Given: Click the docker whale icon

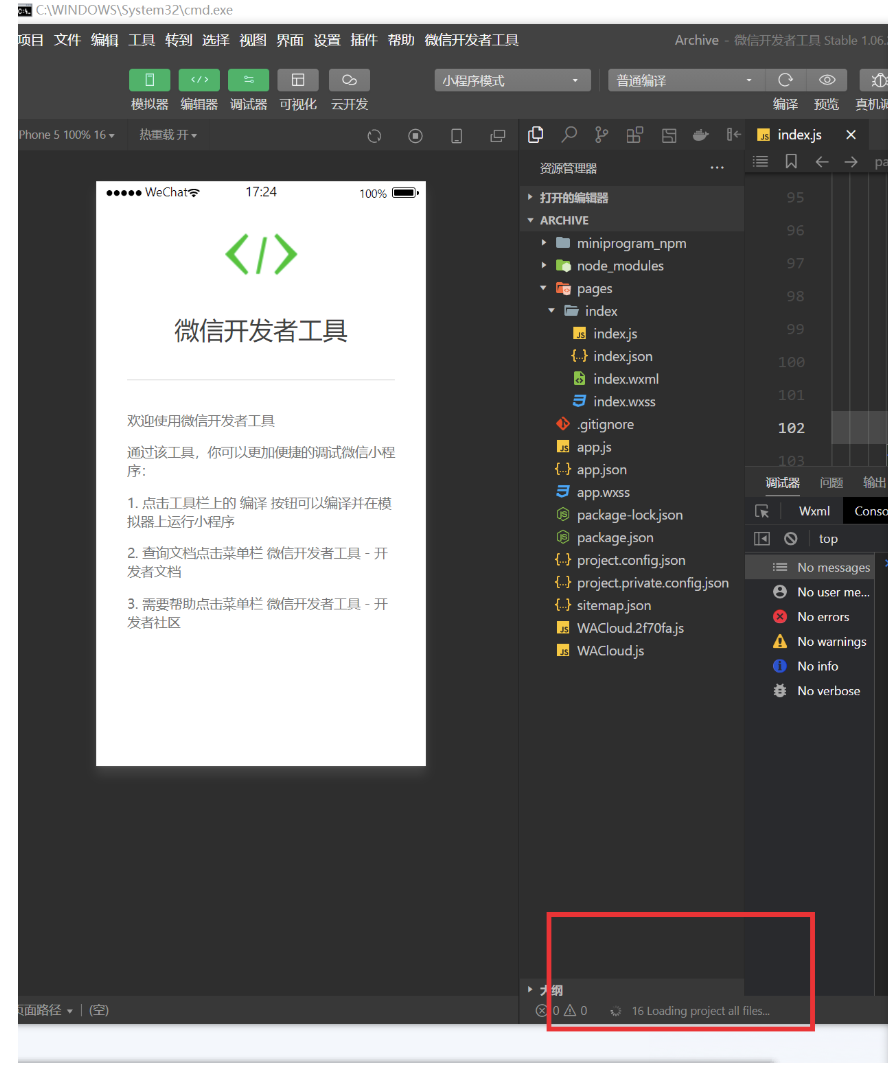Looking at the screenshot, I should click(x=700, y=135).
